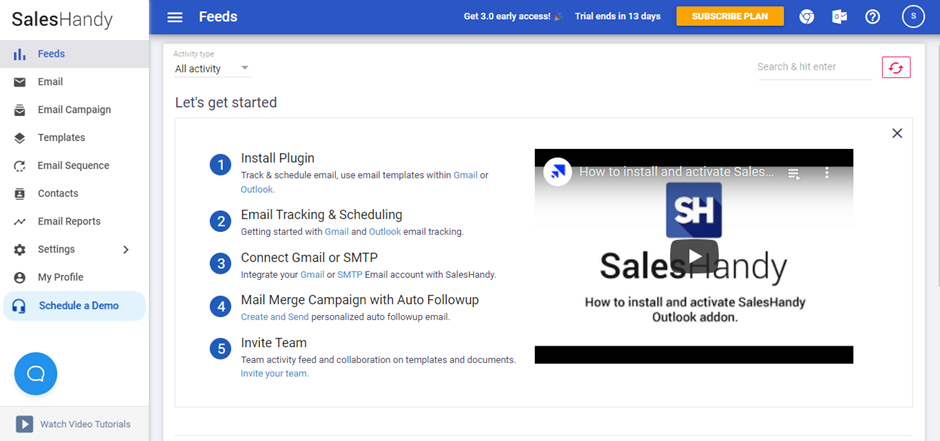Screen dimensions: 940x441
Task: Click Gmail link under Install Plugin
Action: [465, 176]
